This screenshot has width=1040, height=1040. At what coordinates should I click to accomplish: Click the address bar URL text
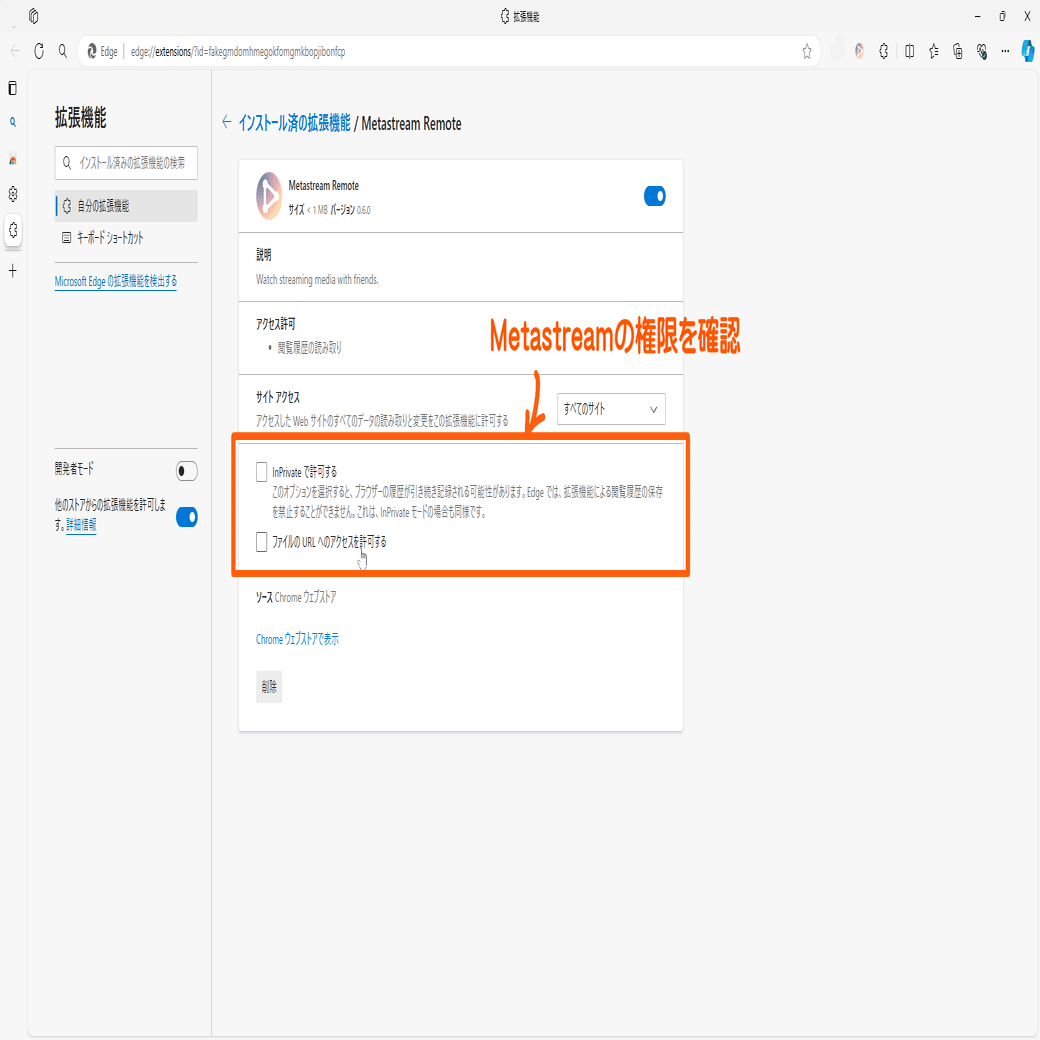[x=237, y=52]
